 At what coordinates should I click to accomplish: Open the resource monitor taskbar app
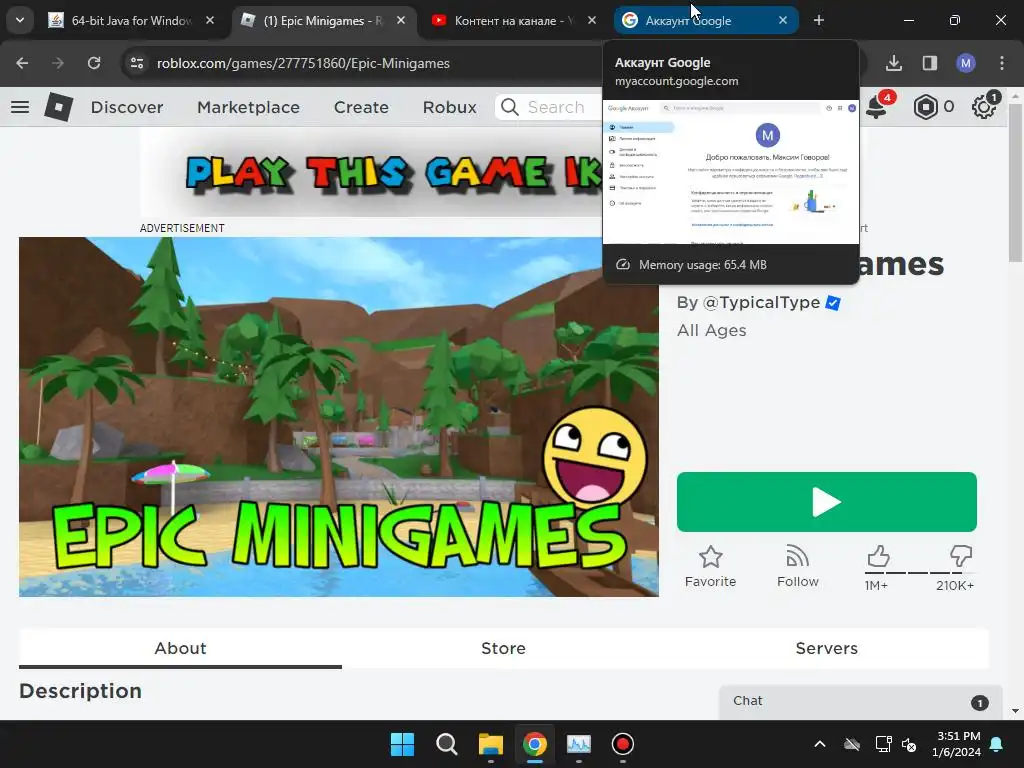[579, 744]
